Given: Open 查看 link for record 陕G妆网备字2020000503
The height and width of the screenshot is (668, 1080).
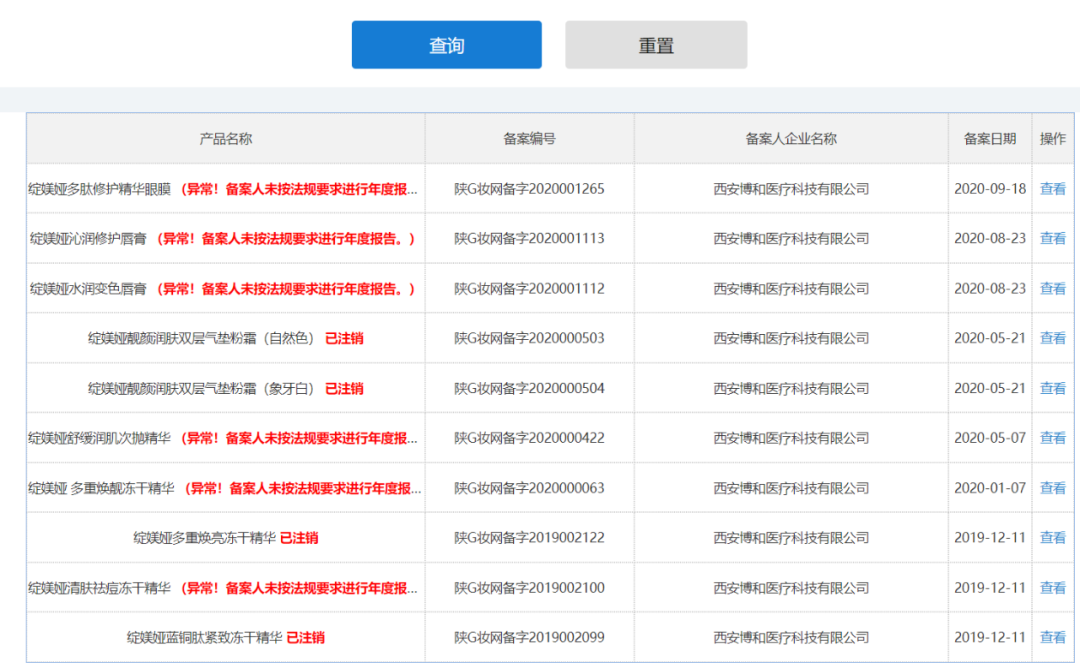Looking at the screenshot, I should 1052,338.
